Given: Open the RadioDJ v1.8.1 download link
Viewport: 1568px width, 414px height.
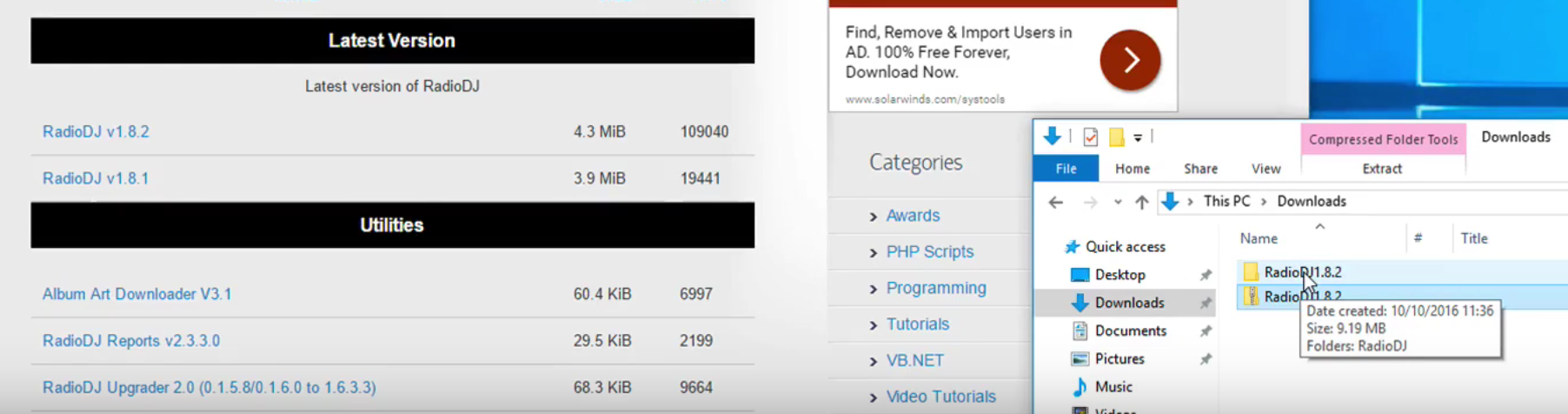Looking at the screenshot, I should point(96,178).
